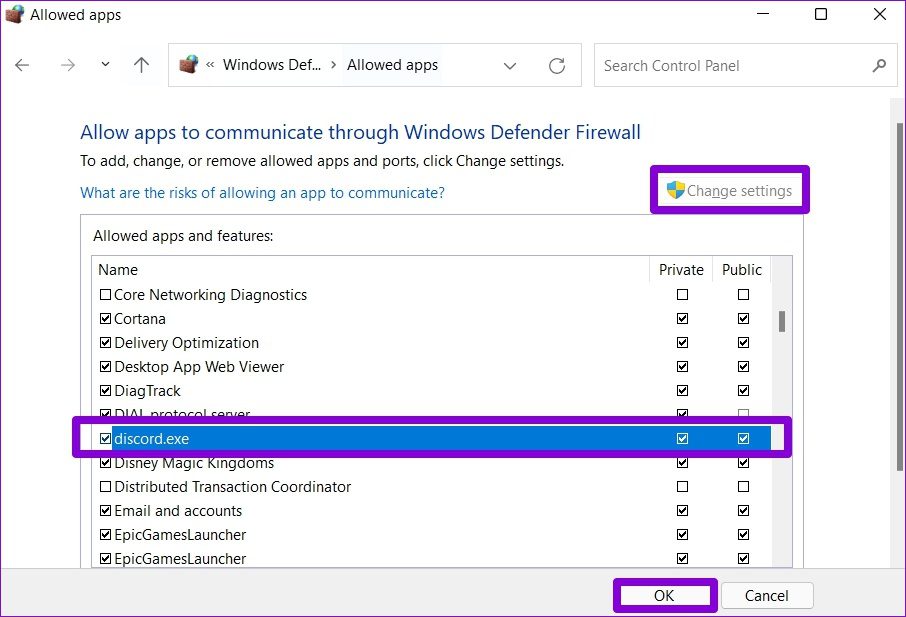Click the forward navigation arrow

coord(68,65)
